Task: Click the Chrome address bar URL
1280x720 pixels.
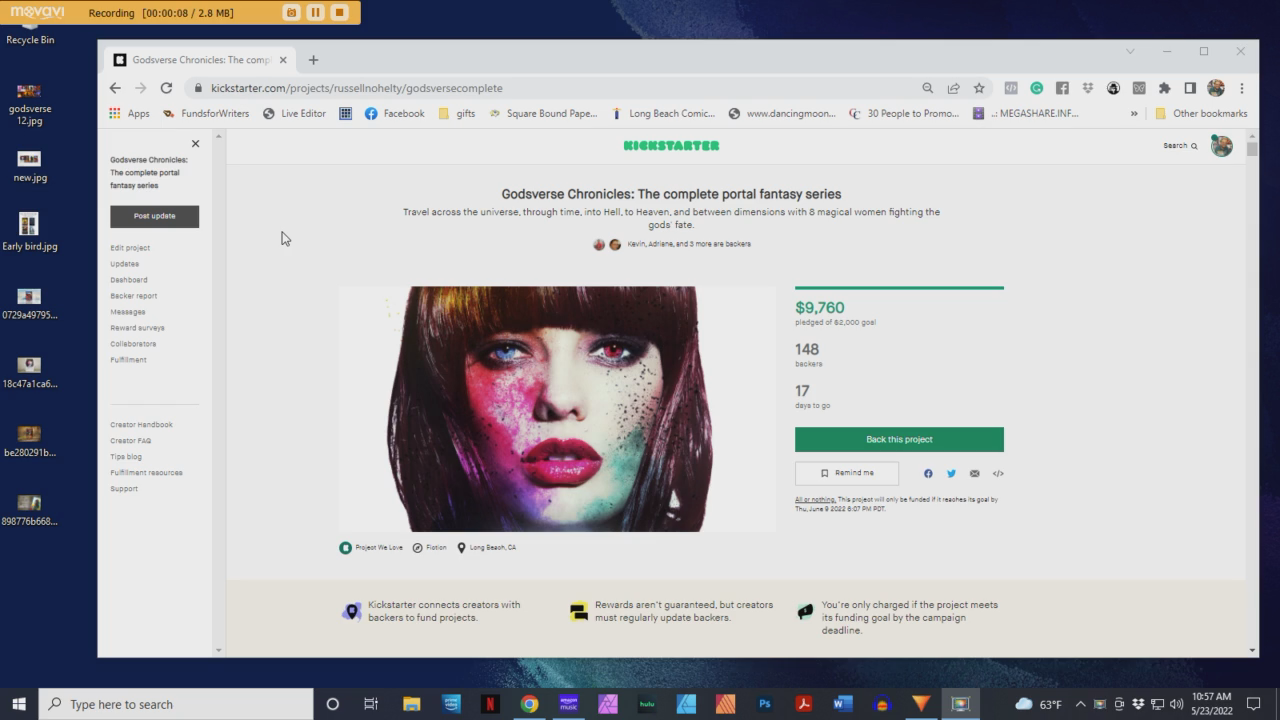Action: (356, 88)
